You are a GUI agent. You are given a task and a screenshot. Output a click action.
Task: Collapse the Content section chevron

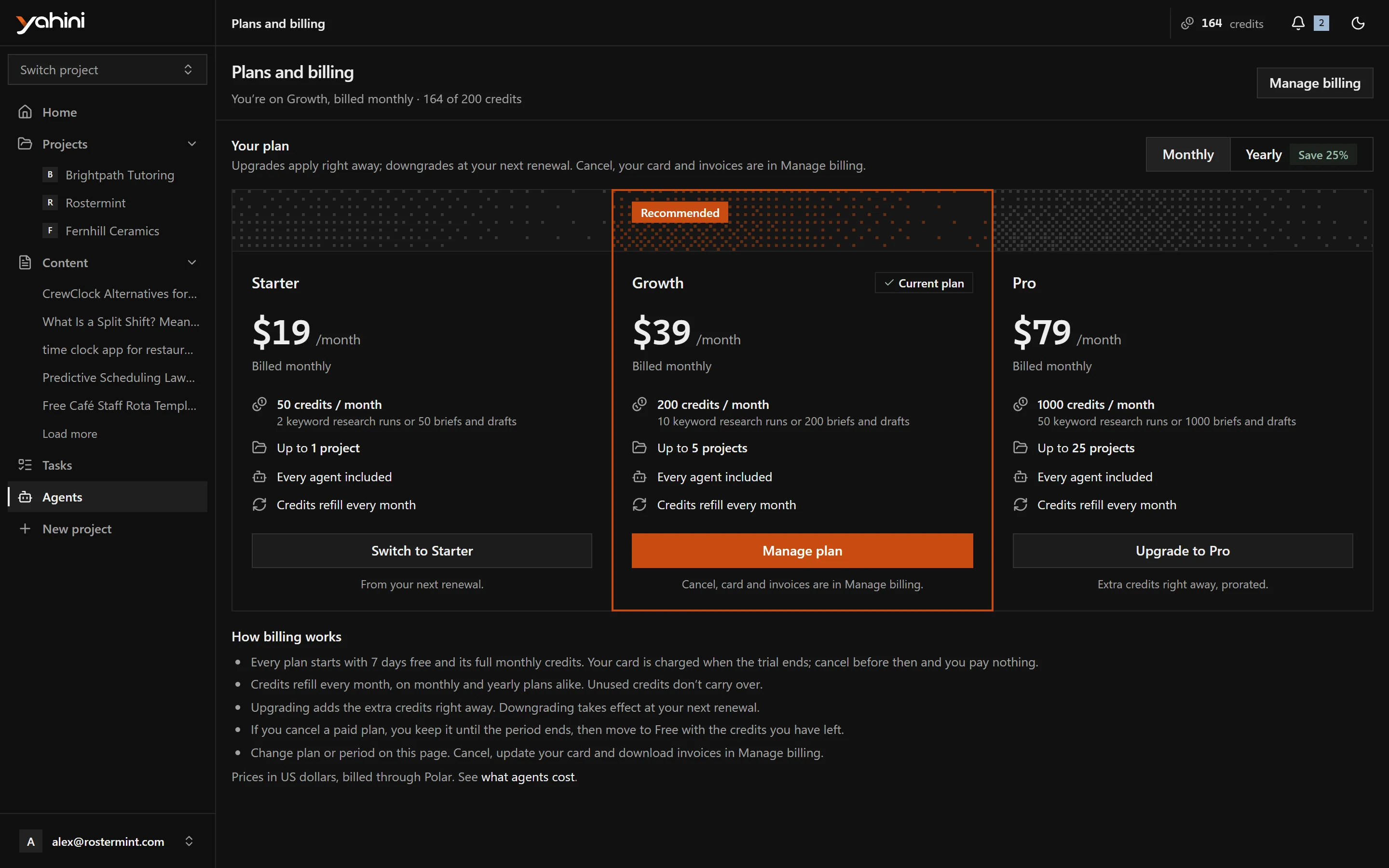pos(191,262)
